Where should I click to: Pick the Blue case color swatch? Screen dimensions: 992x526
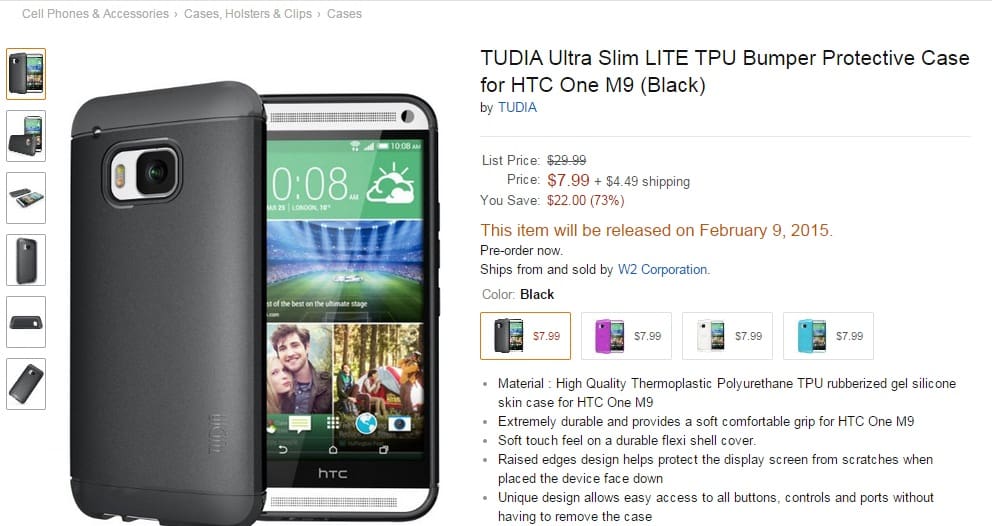(x=828, y=336)
